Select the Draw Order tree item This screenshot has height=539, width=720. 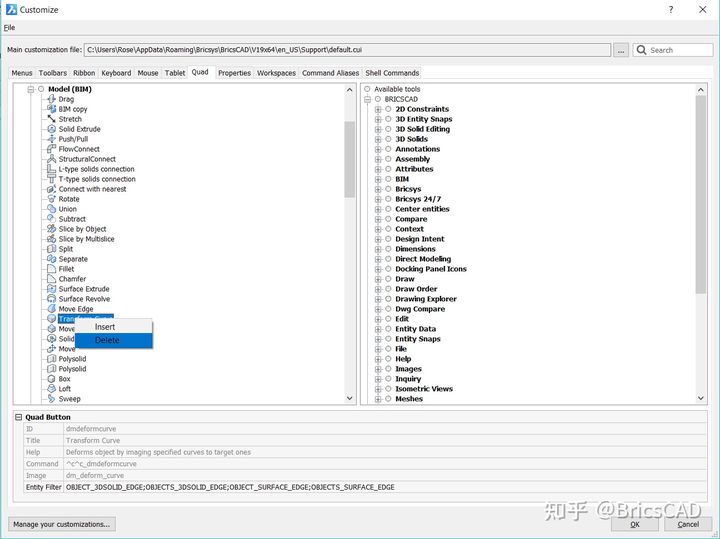click(416, 289)
